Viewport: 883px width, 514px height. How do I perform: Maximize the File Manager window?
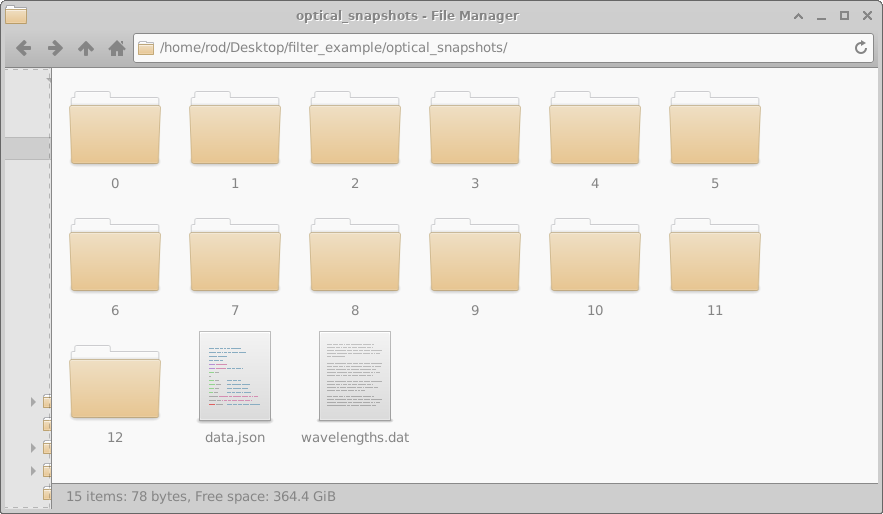(844, 16)
